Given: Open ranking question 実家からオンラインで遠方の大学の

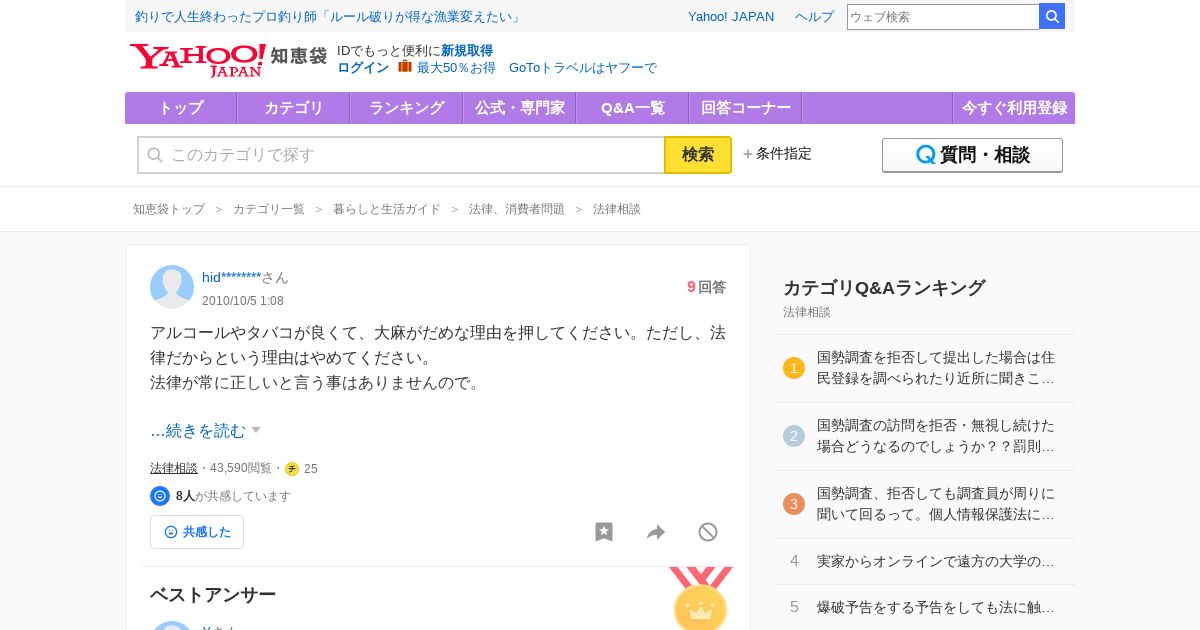Looking at the screenshot, I should pos(936,561).
